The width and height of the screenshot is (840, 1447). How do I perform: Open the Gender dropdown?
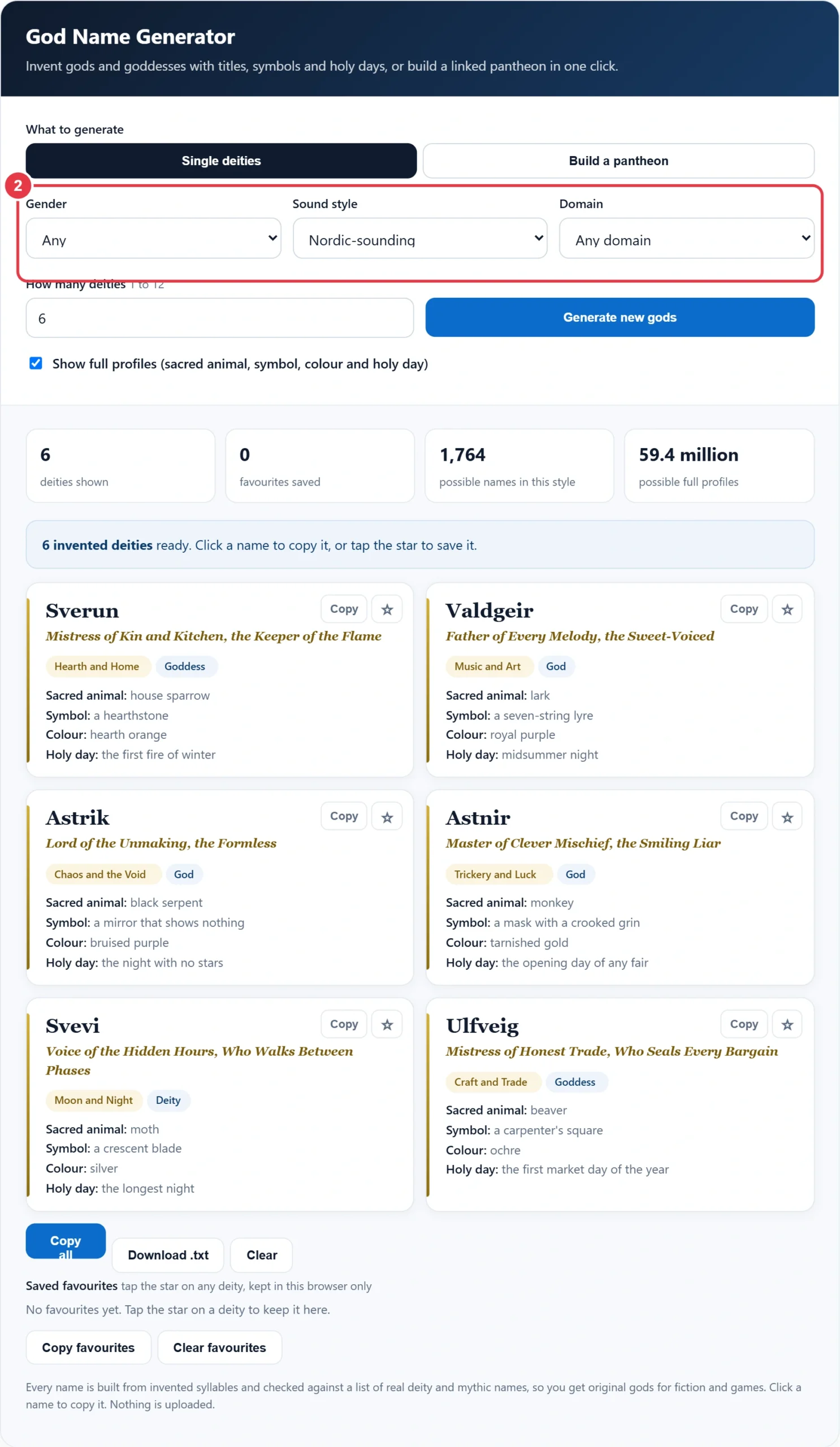(153, 239)
